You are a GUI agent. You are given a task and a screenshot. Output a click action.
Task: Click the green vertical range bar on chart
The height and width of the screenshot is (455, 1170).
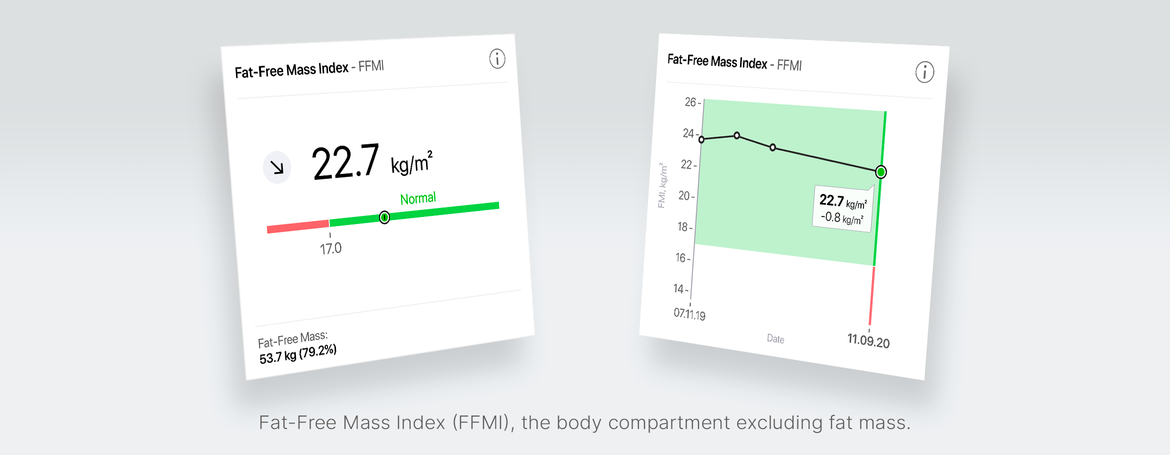[879, 189]
